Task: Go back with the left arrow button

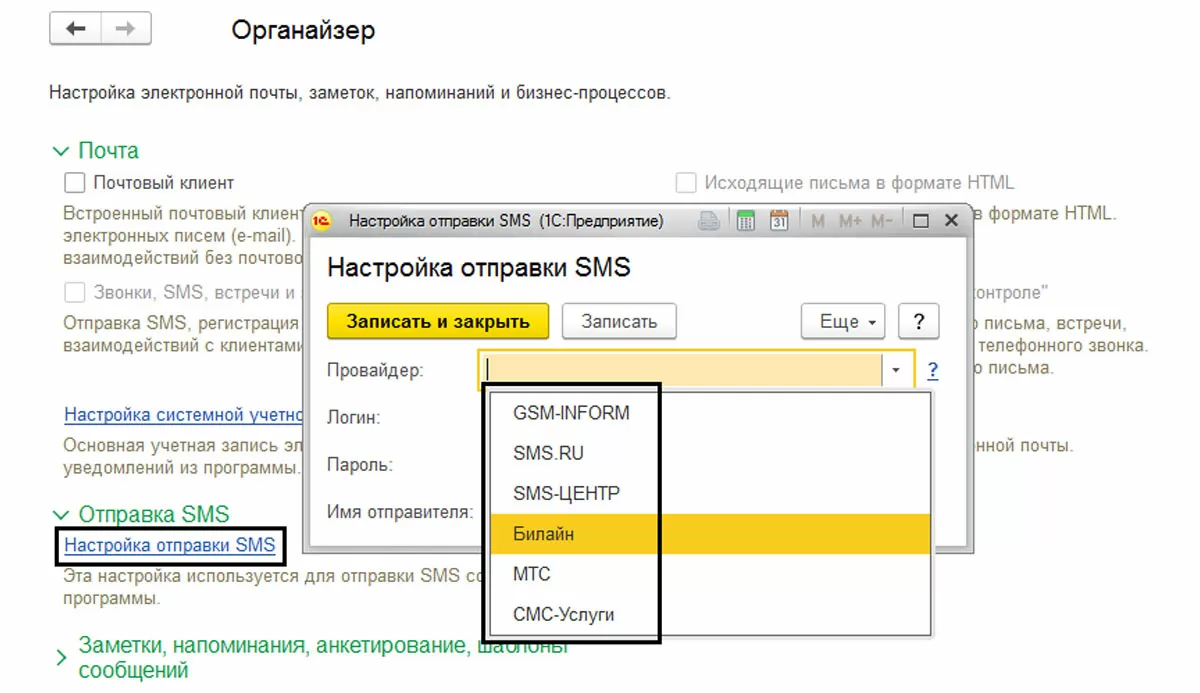Action: click(75, 29)
